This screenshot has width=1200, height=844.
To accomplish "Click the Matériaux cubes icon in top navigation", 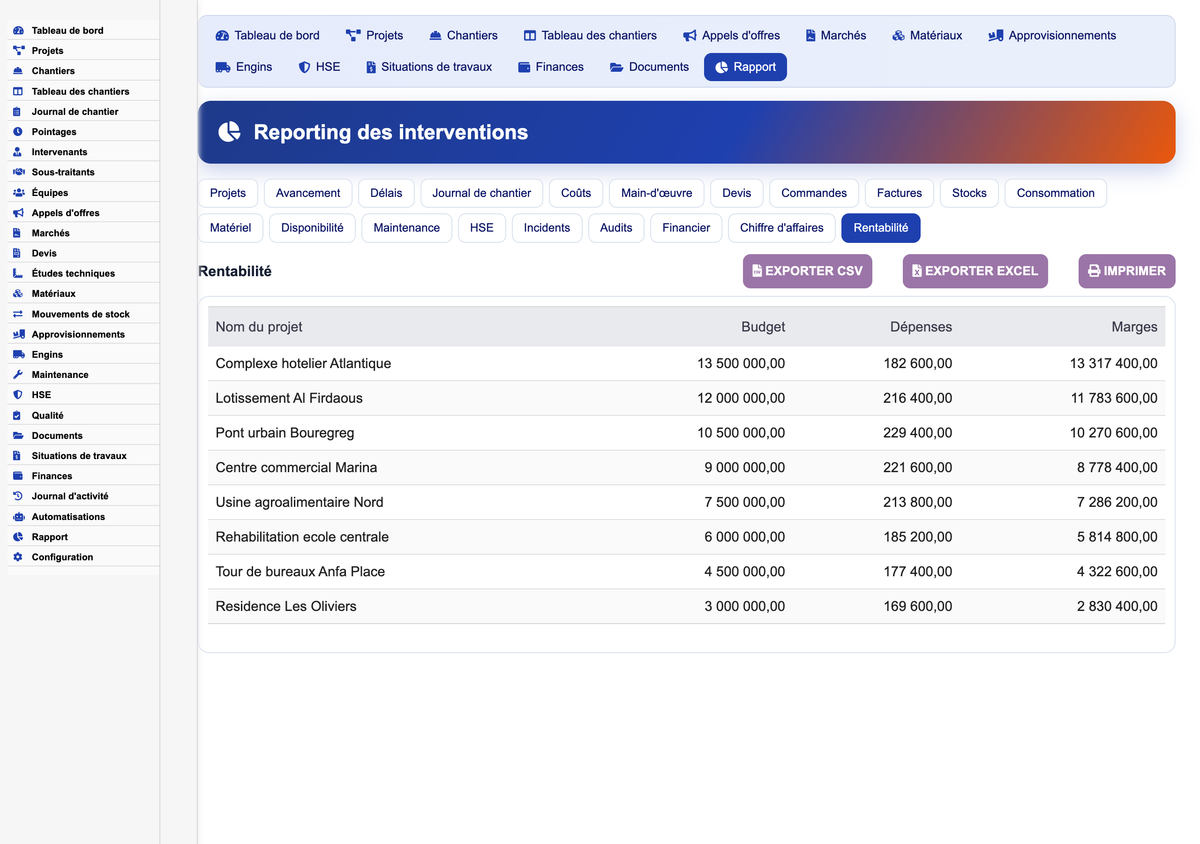I will coord(898,35).
